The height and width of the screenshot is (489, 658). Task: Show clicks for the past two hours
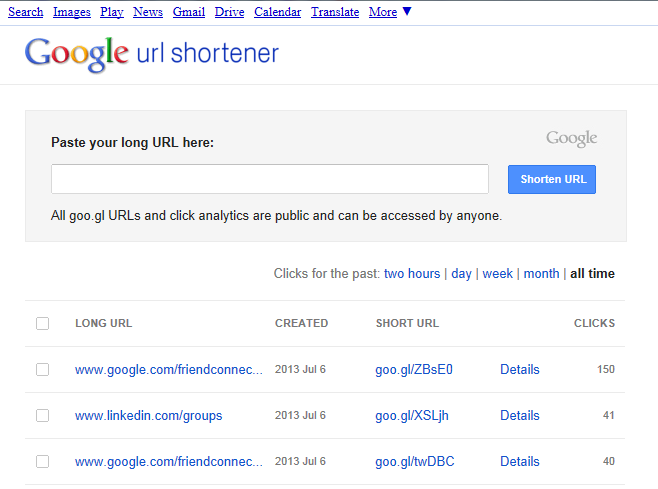[x=411, y=273]
